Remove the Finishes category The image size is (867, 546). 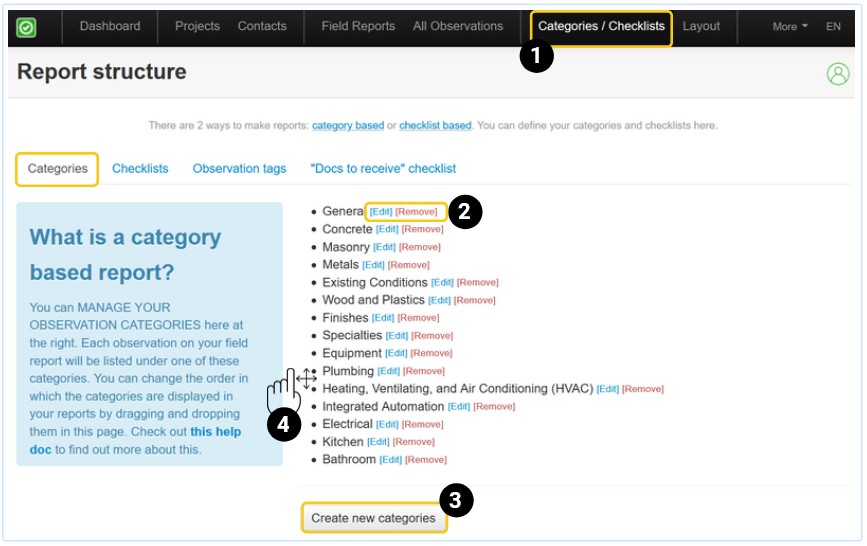tap(419, 318)
